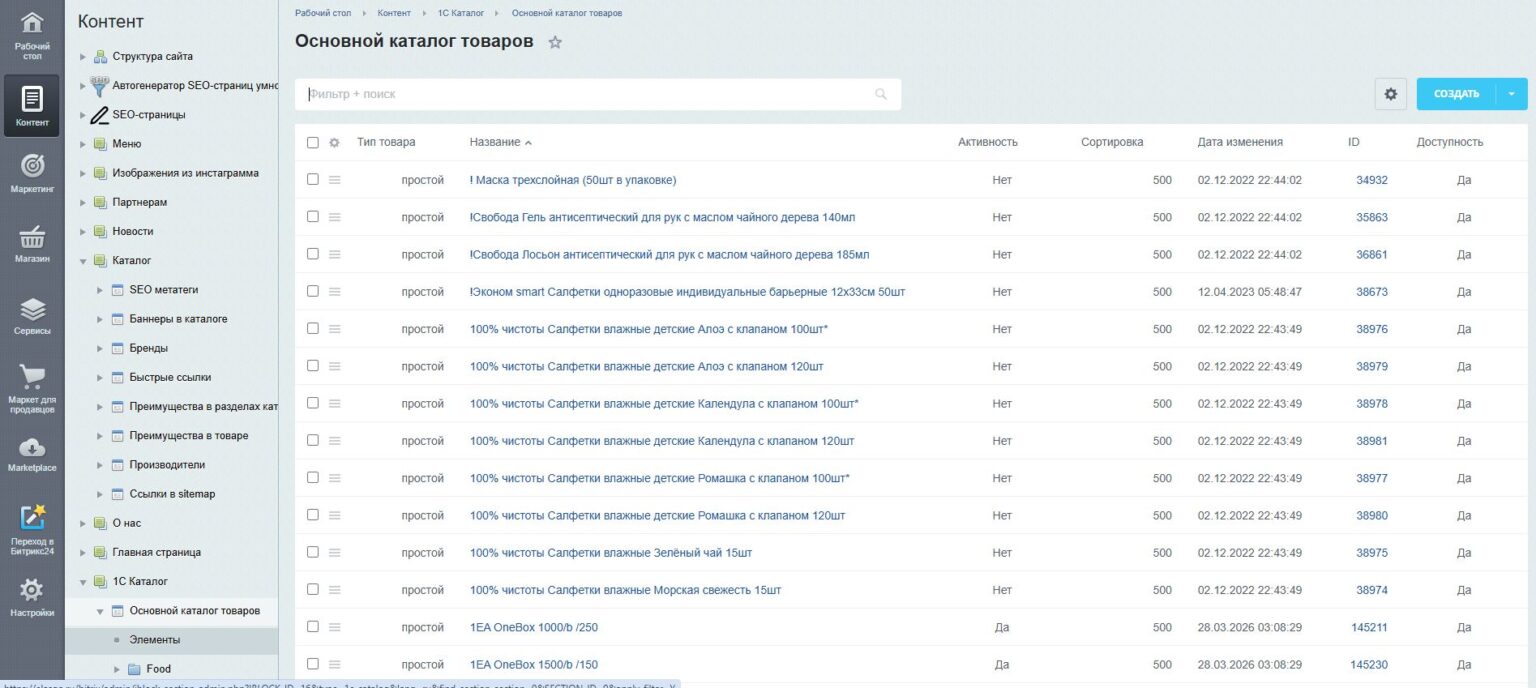
Task: Open the Настройки sidebar section
Action: 32,597
